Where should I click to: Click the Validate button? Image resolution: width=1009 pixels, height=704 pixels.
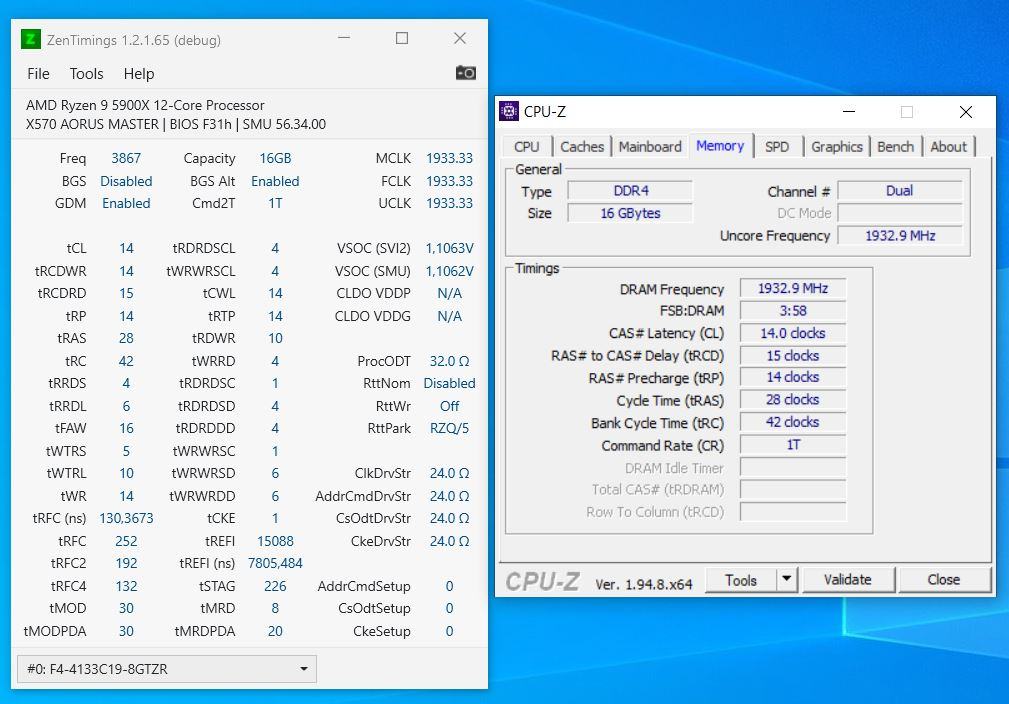(x=847, y=580)
